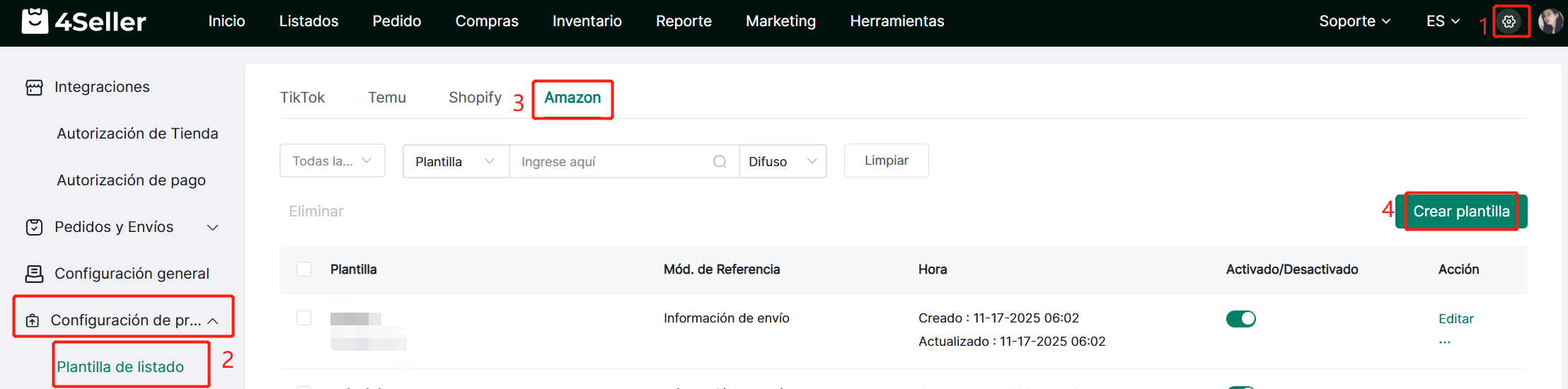Click the Configuración de producto icon
This screenshot has width=1568, height=389.
coord(33,320)
